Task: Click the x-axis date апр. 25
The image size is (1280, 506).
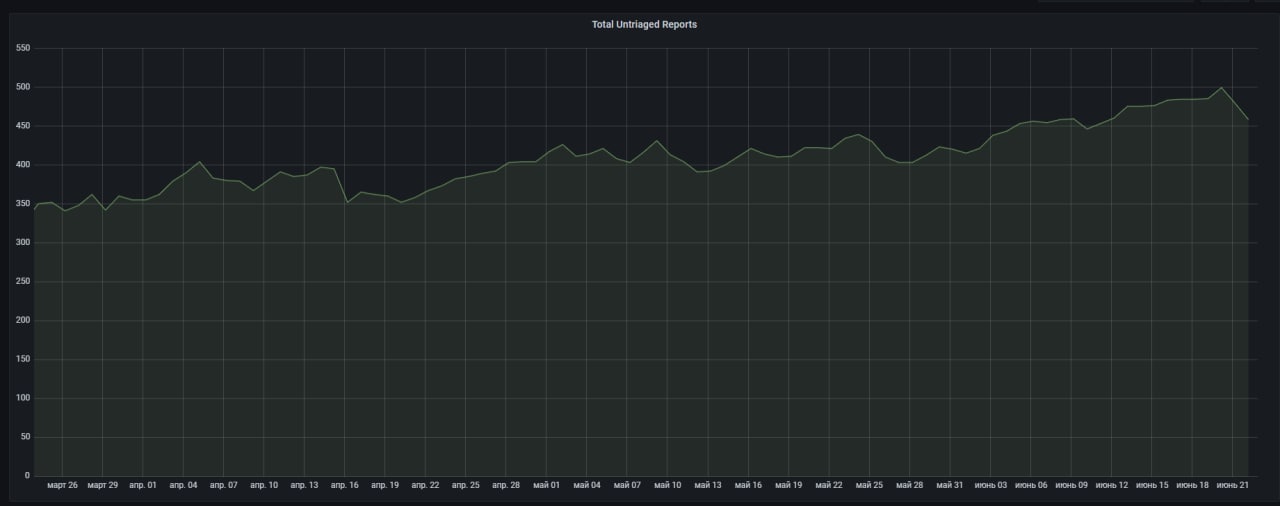Action: pos(465,485)
